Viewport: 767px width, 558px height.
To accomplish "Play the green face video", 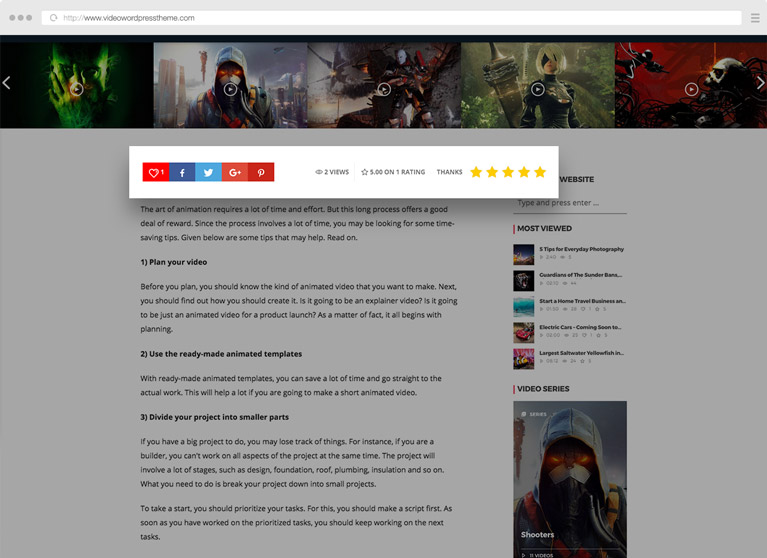I will pyautogui.click(x=77, y=89).
